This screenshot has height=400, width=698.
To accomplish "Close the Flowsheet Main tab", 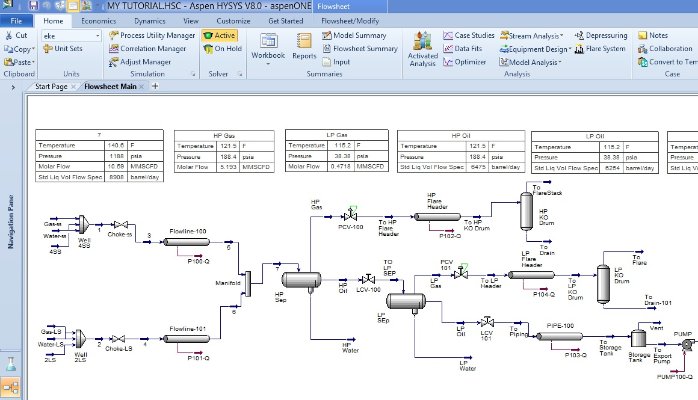I will tap(142, 87).
